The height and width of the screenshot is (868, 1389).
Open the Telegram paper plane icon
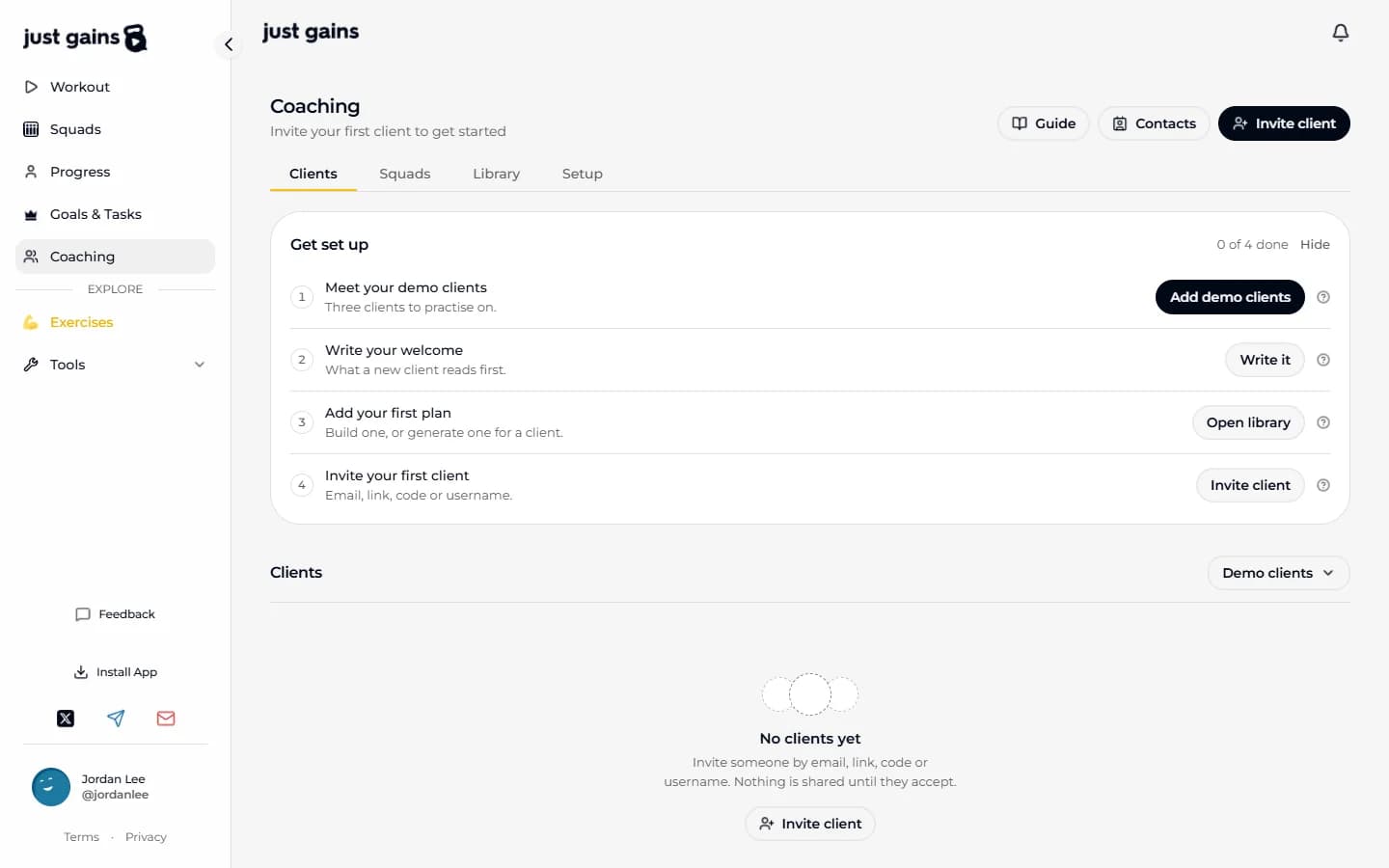[116, 719]
